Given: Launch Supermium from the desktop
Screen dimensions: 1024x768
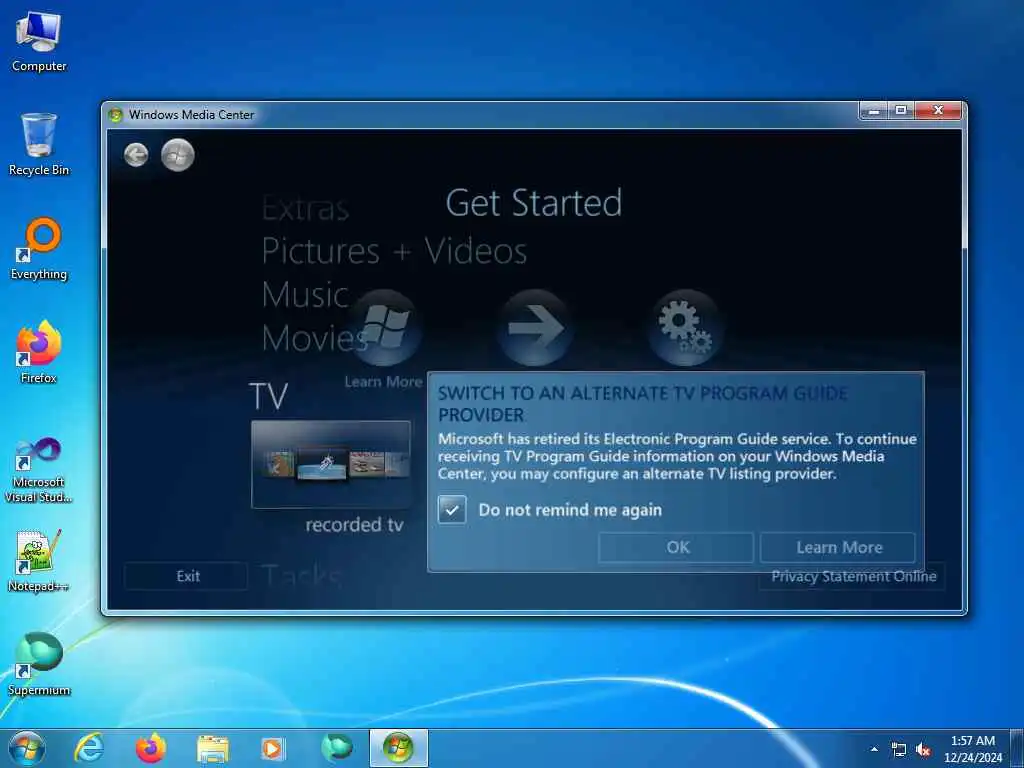Looking at the screenshot, I should coord(39,664).
